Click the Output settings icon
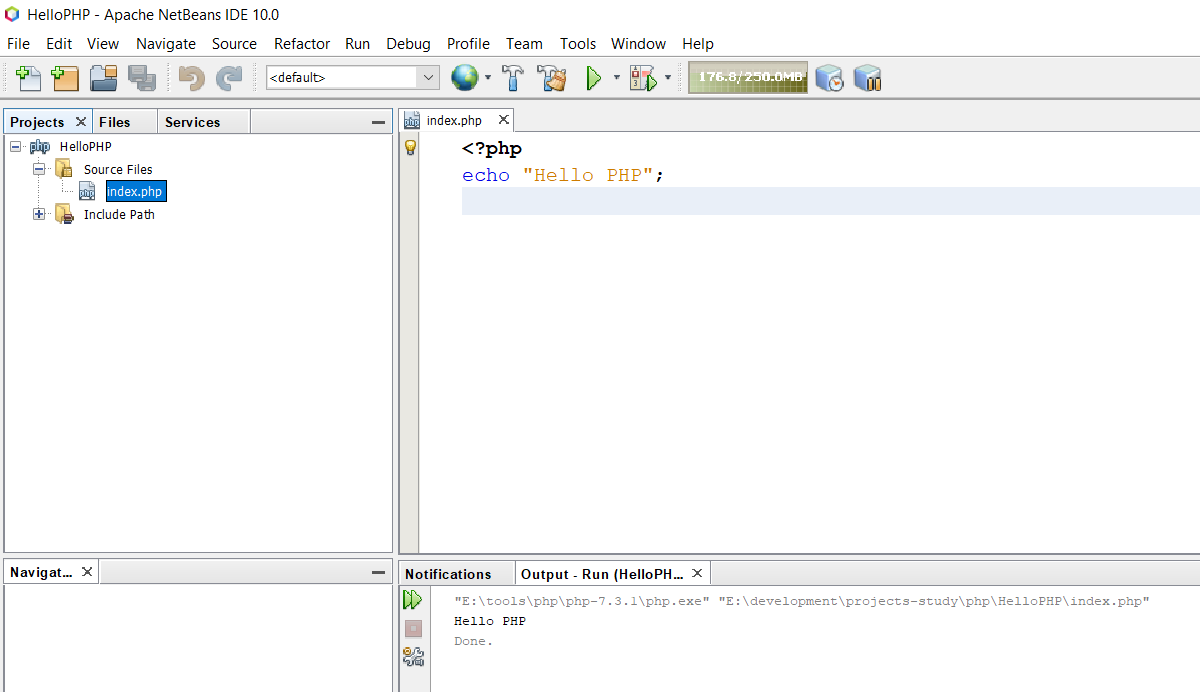Image resolution: width=1200 pixels, height=692 pixels. [x=413, y=657]
